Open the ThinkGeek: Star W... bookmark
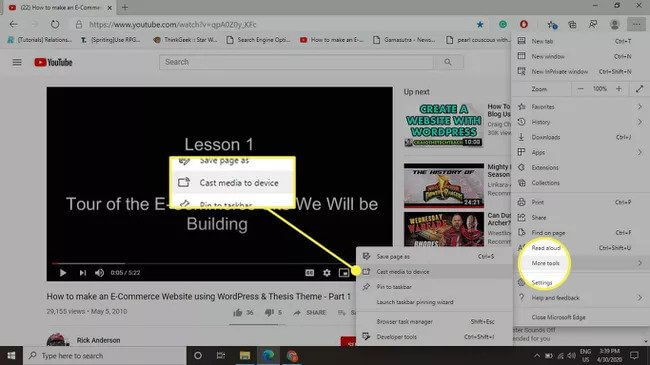650x365 pixels. [x=185, y=40]
